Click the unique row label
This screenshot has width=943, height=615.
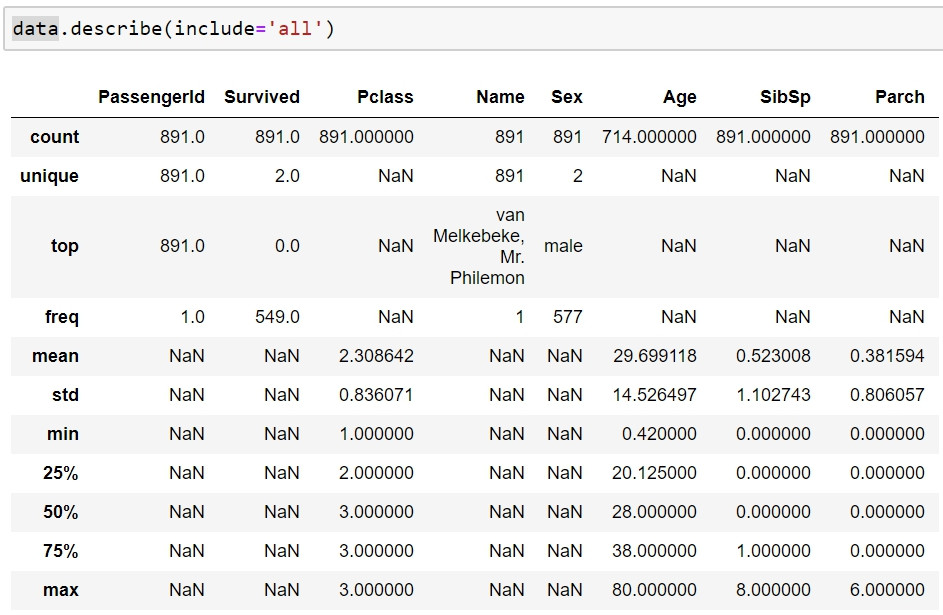click(x=49, y=176)
